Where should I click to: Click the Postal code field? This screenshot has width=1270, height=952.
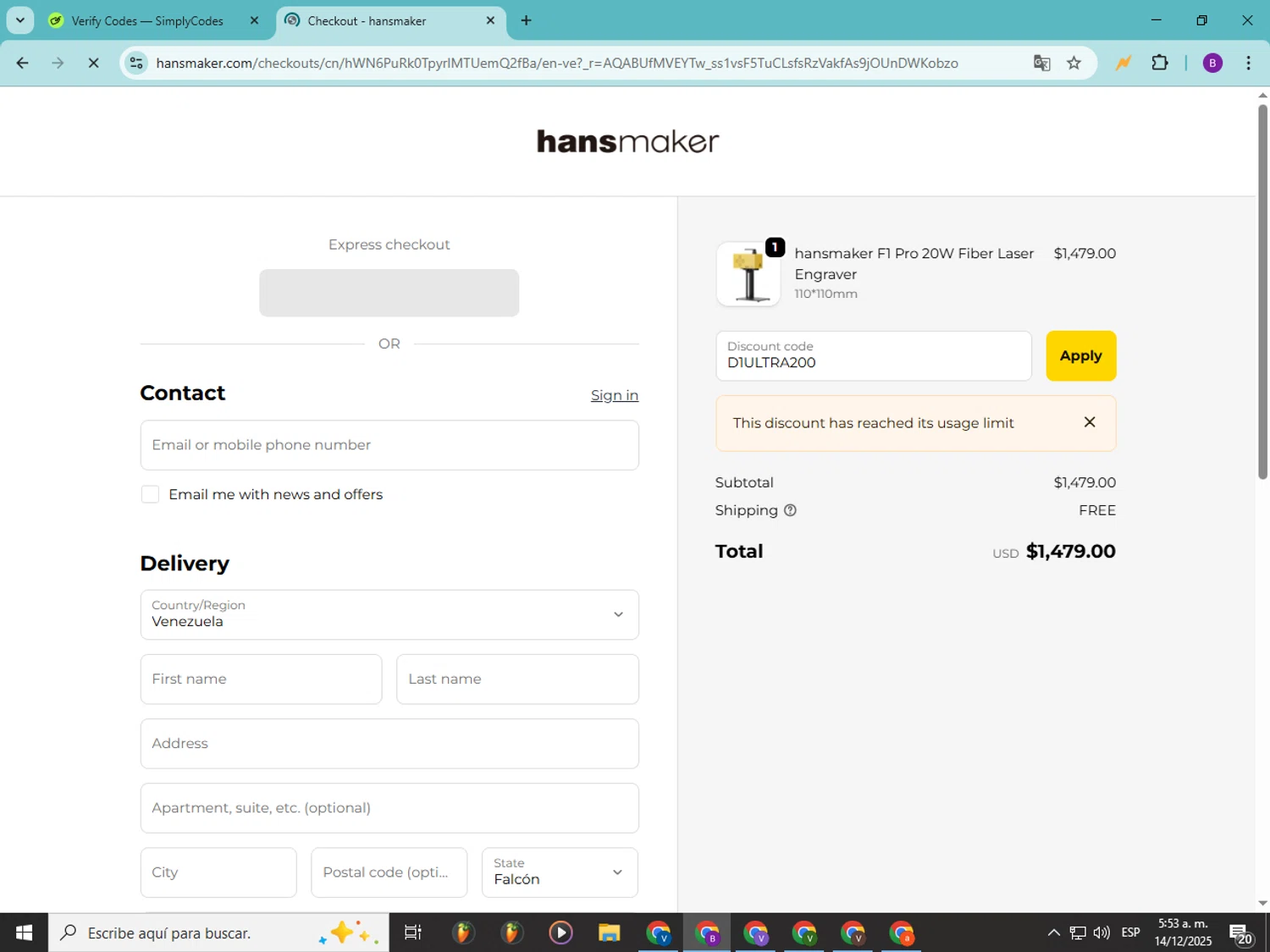(x=389, y=872)
